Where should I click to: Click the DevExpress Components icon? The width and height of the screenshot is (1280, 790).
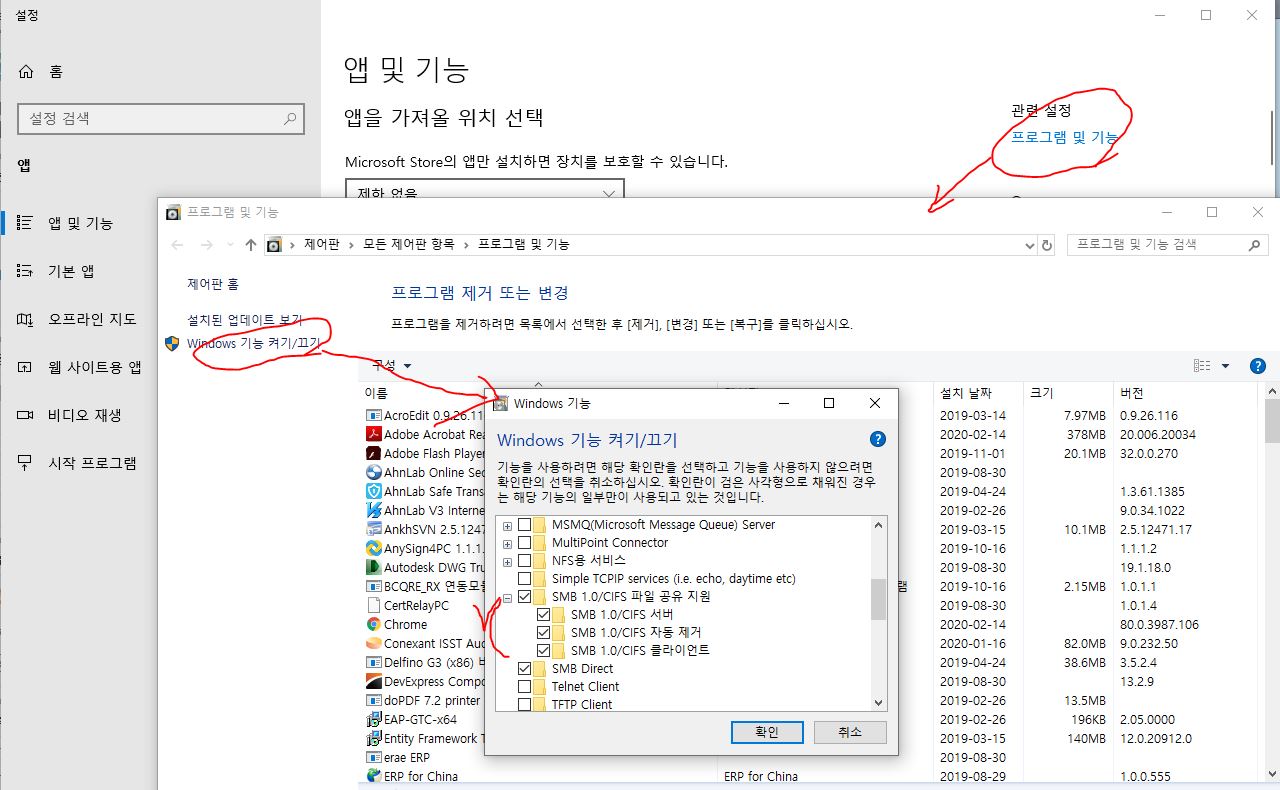374,681
